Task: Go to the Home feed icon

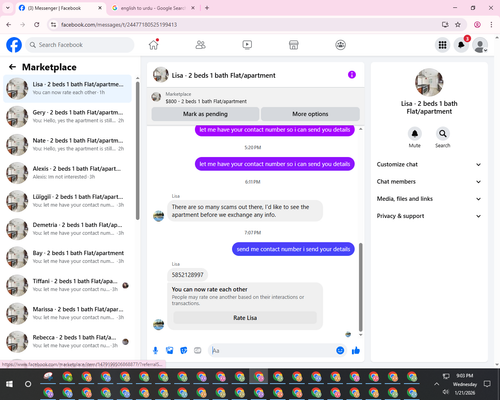Action: [154, 45]
